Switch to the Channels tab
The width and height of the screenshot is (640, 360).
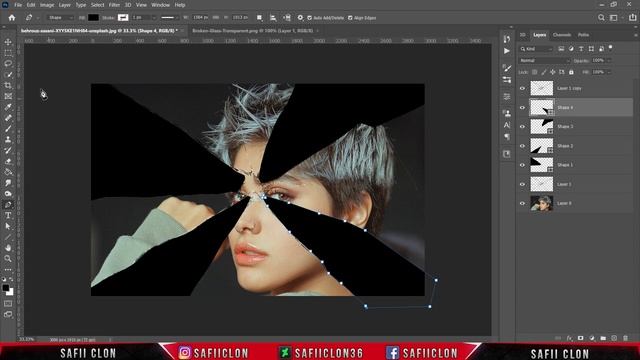point(562,35)
